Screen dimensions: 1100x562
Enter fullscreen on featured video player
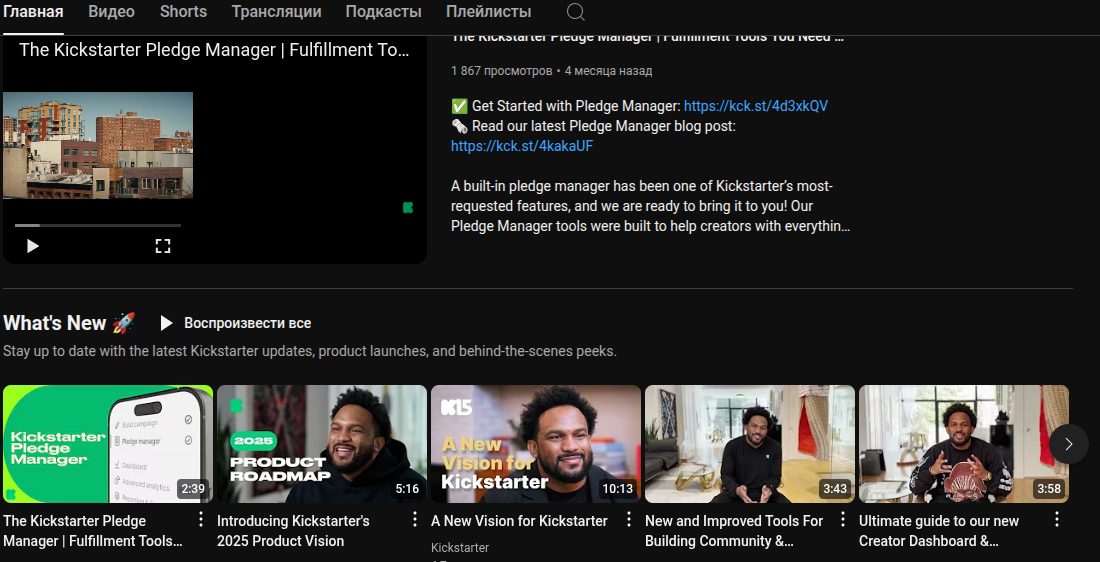pos(163,246)
